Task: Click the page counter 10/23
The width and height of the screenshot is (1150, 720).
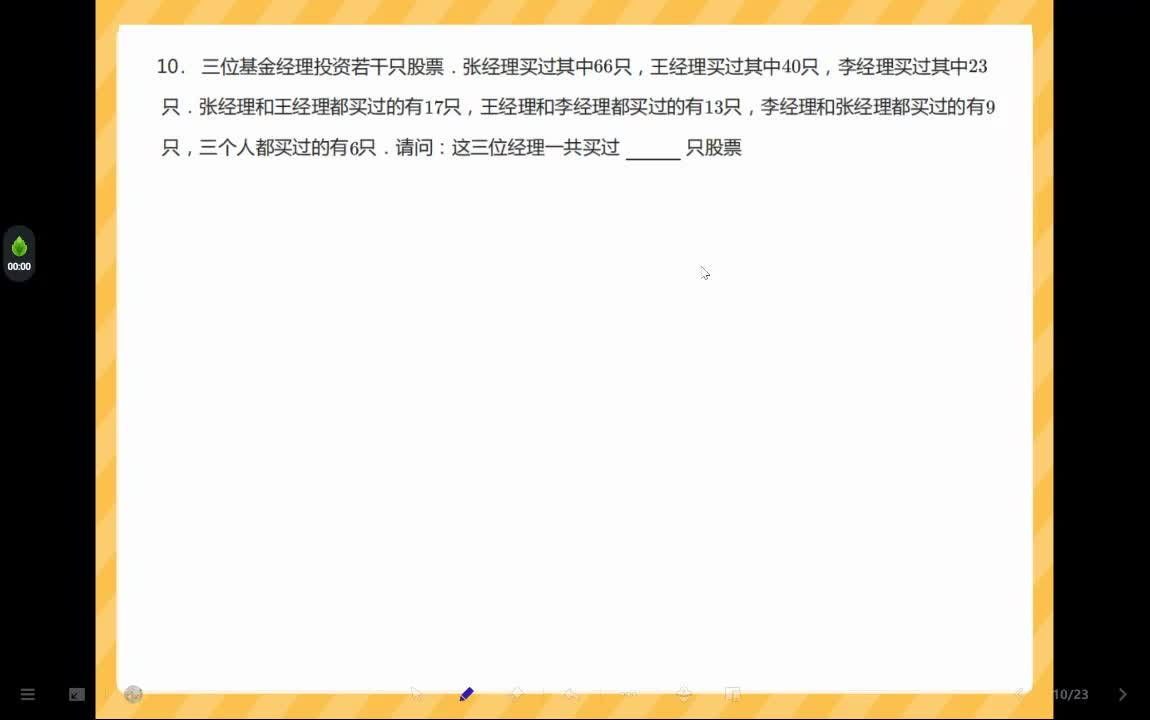Action: tap(1071, 694)
